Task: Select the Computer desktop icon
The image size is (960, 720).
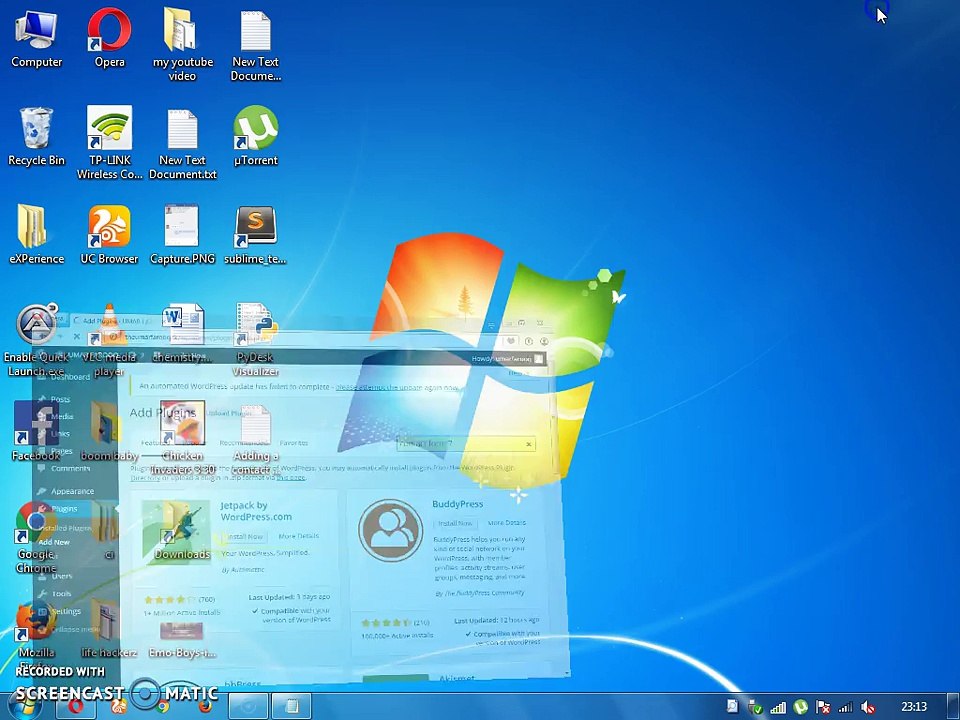Action: (36, 38)
